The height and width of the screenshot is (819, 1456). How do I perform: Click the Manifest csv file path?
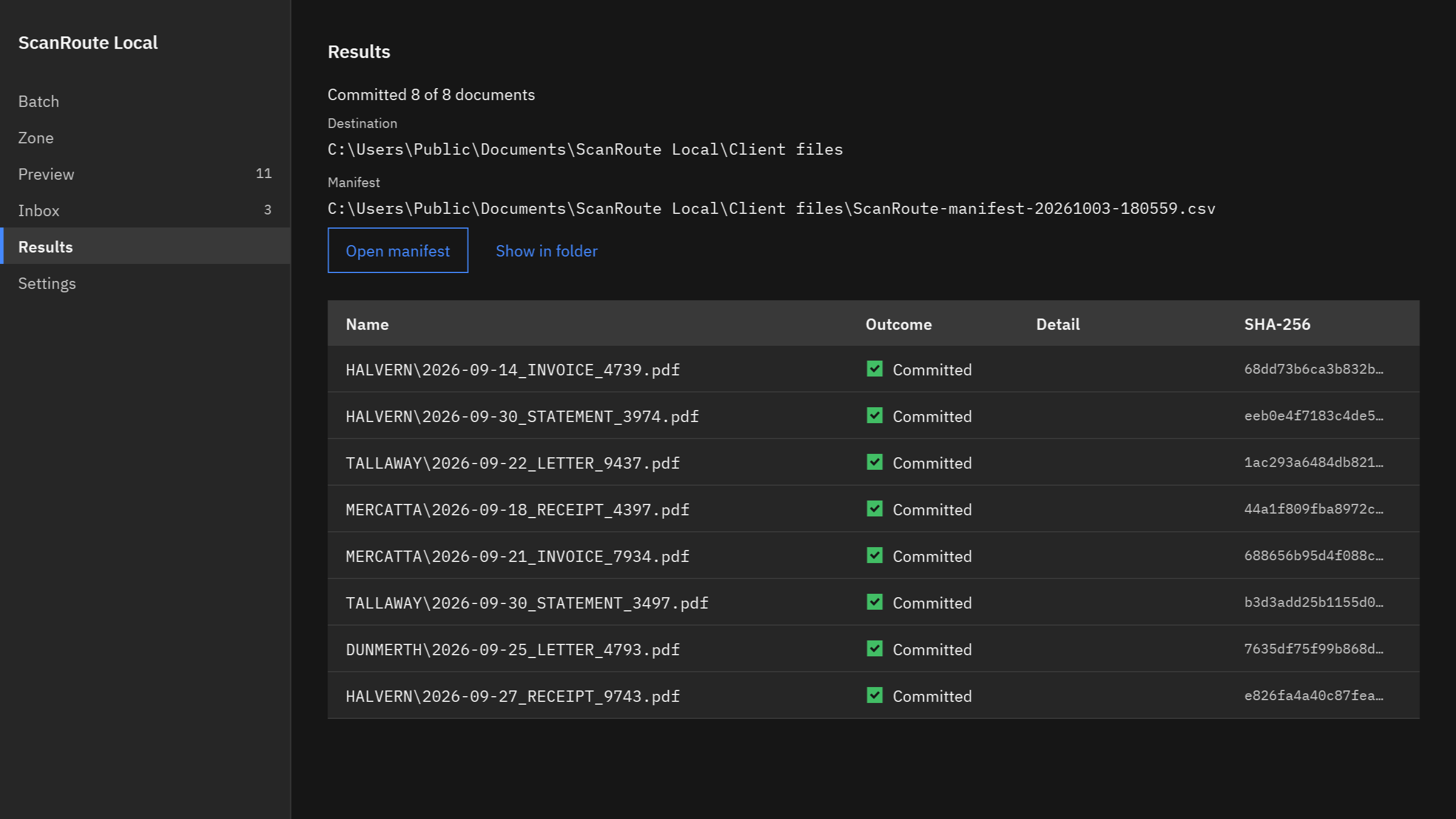[x=771, y=209]
